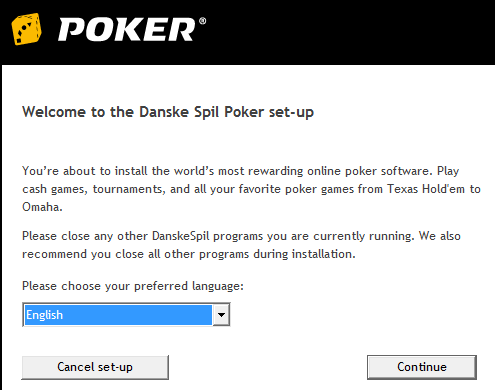
Task: Click the 'Texas Hold'em' text in description
Action: point(426,189)
